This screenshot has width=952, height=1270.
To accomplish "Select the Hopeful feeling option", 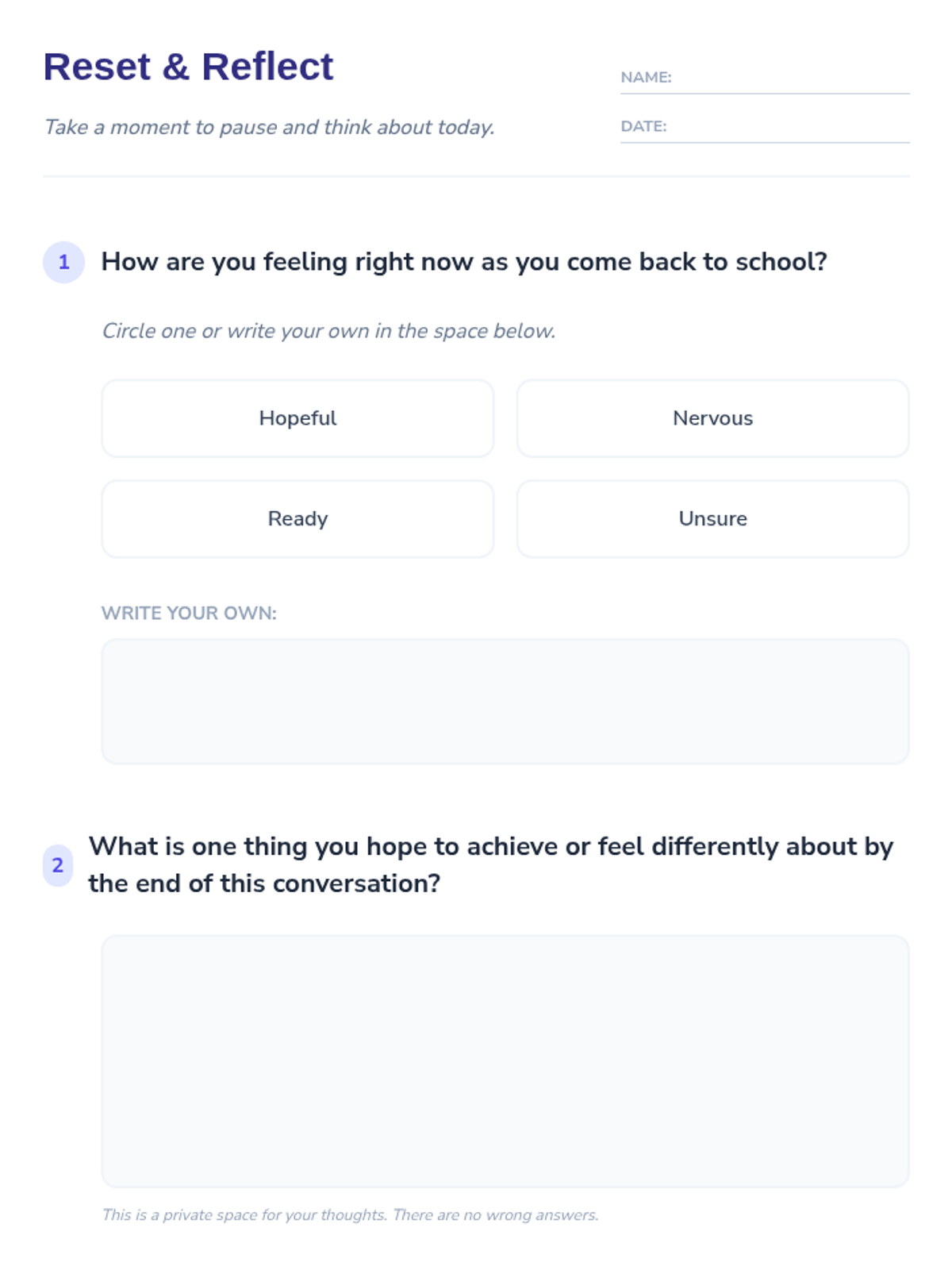I will point(297,418).
